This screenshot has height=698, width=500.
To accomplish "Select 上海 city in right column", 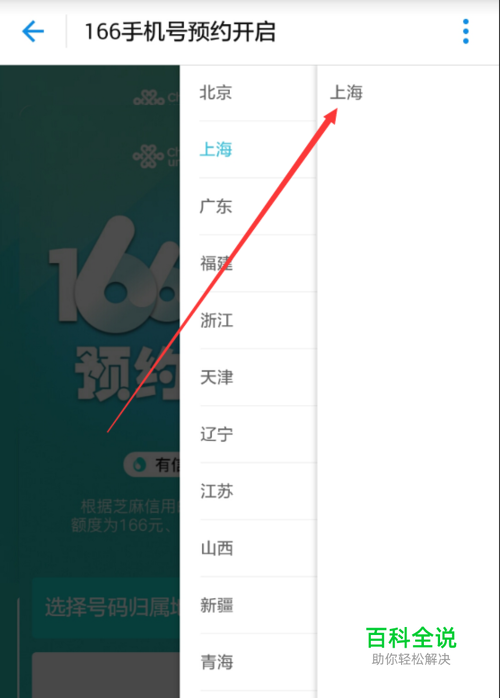I will [x=346, y=93].
